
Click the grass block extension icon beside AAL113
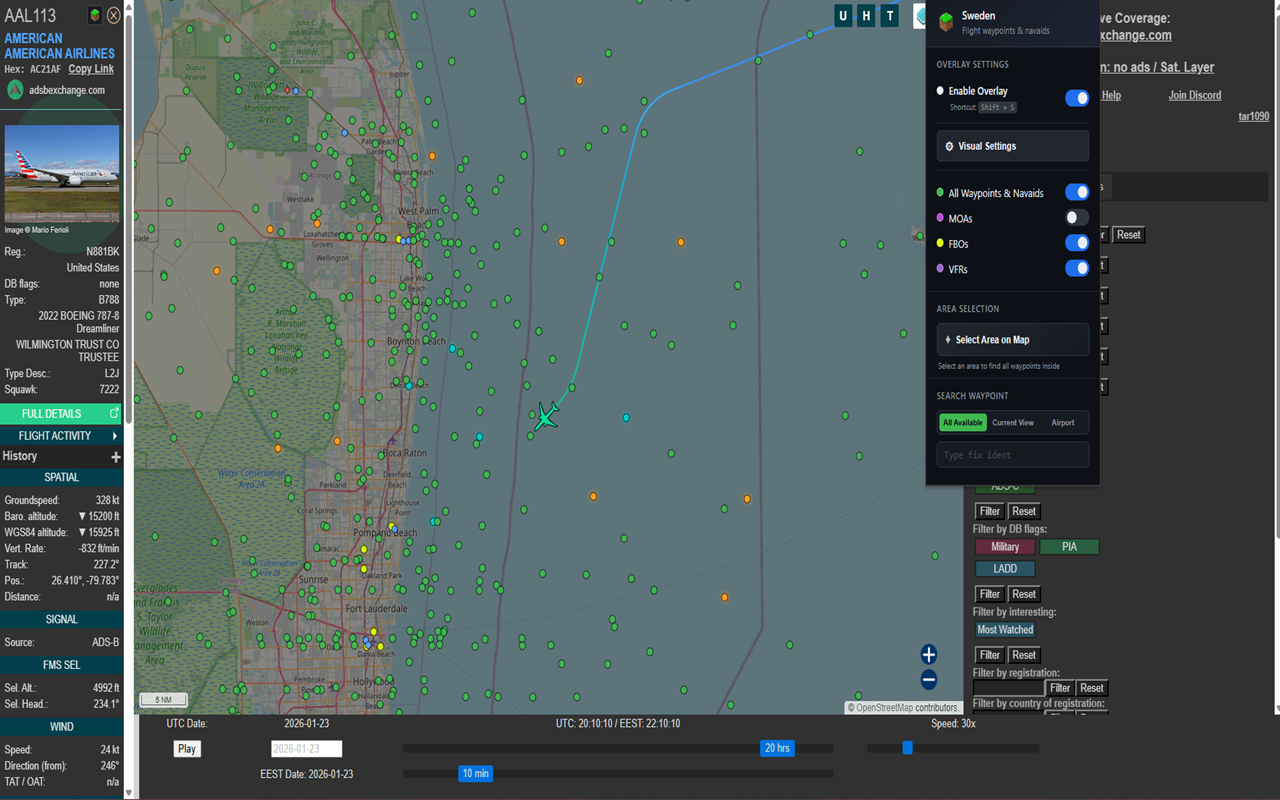pos(94,15)
